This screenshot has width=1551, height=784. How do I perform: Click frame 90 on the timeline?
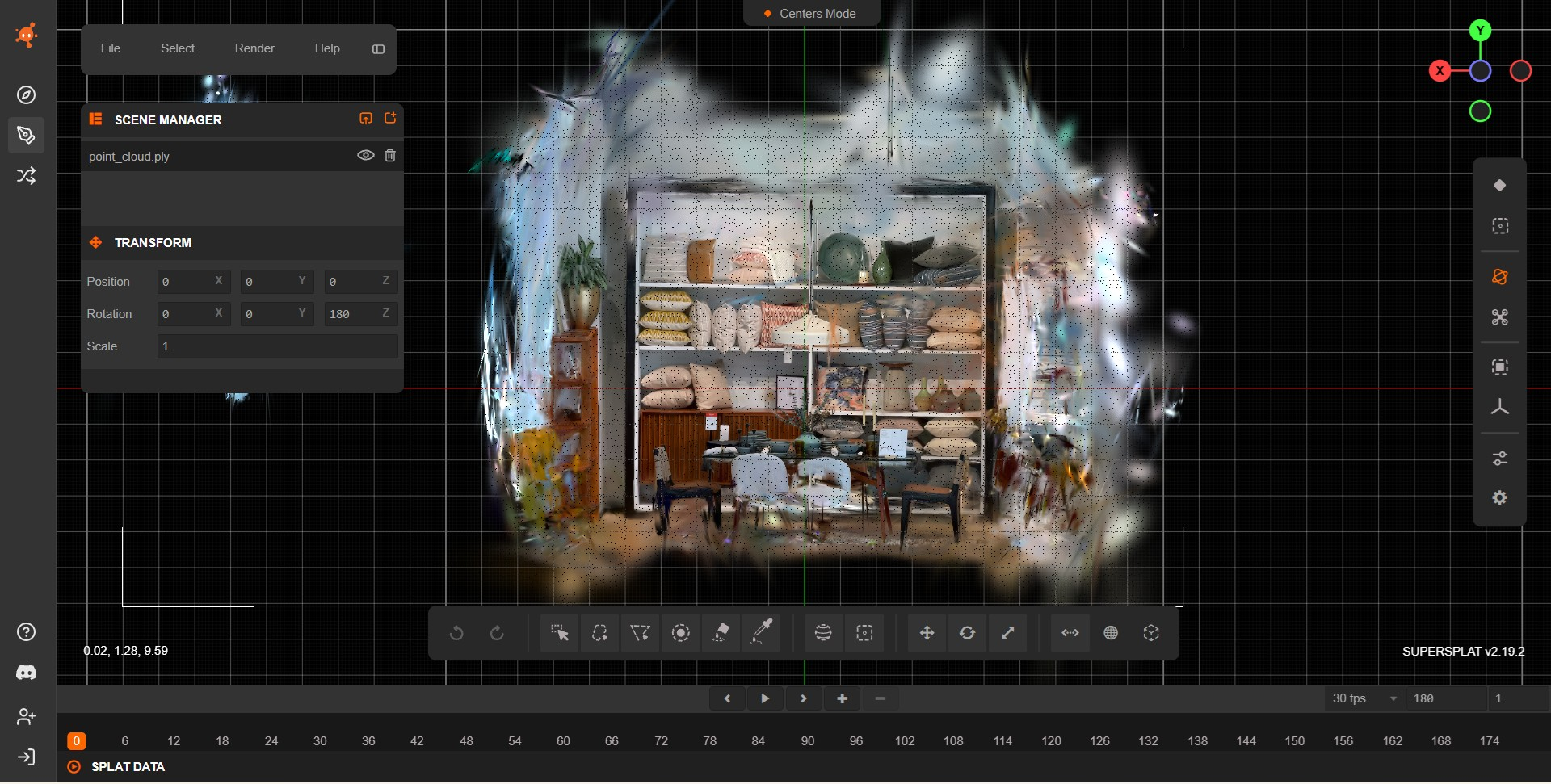pyautogui.click(x=808, y=741)
